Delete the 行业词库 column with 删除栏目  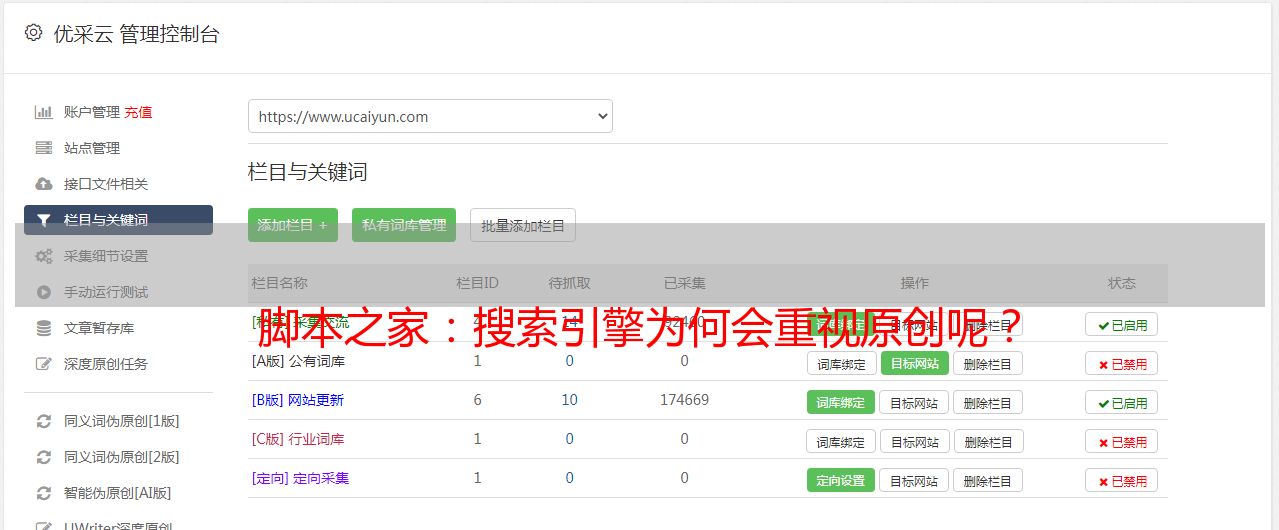tap(988, 441)
